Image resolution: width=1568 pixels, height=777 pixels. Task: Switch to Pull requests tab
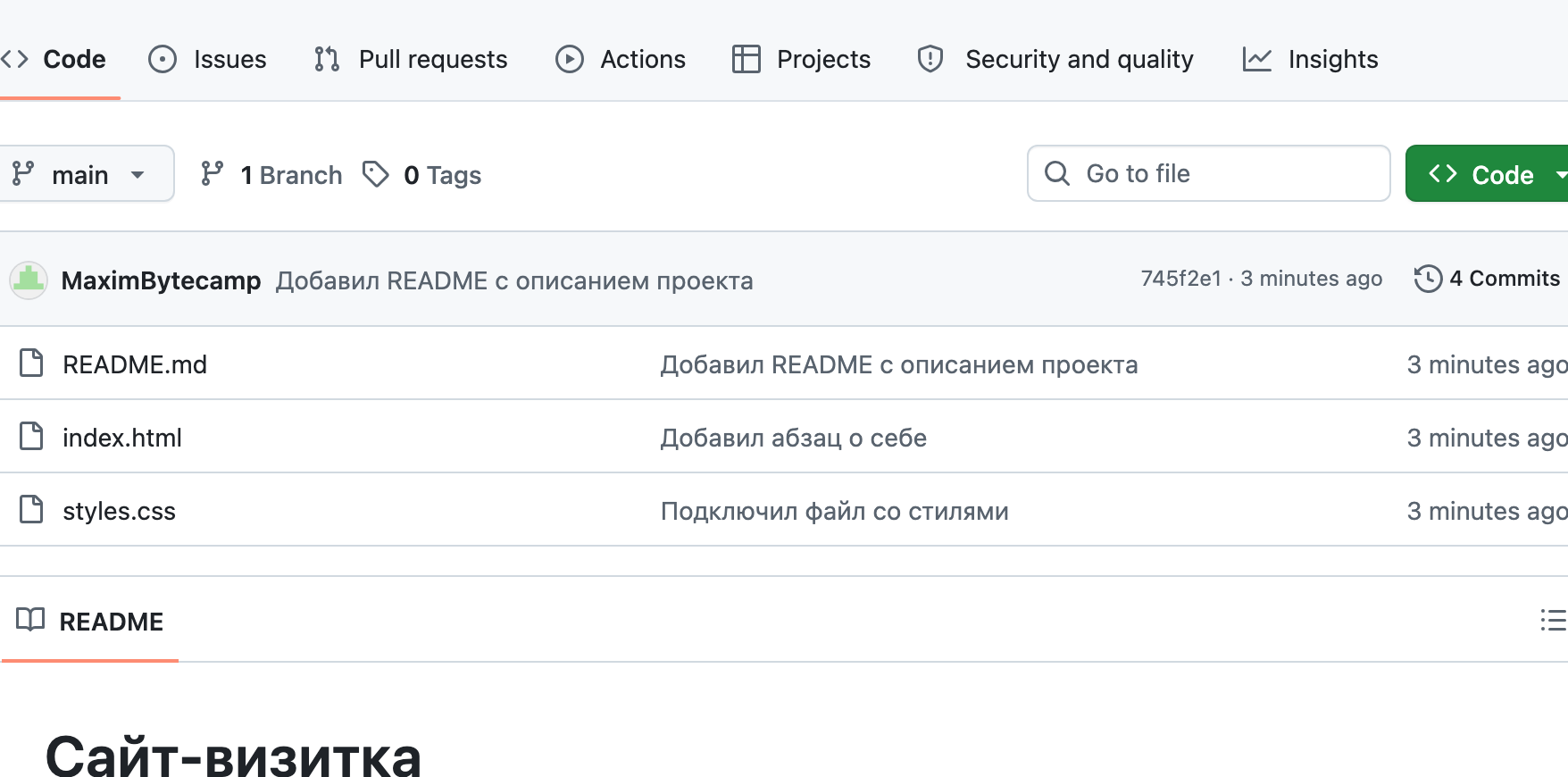pos(411,59)
